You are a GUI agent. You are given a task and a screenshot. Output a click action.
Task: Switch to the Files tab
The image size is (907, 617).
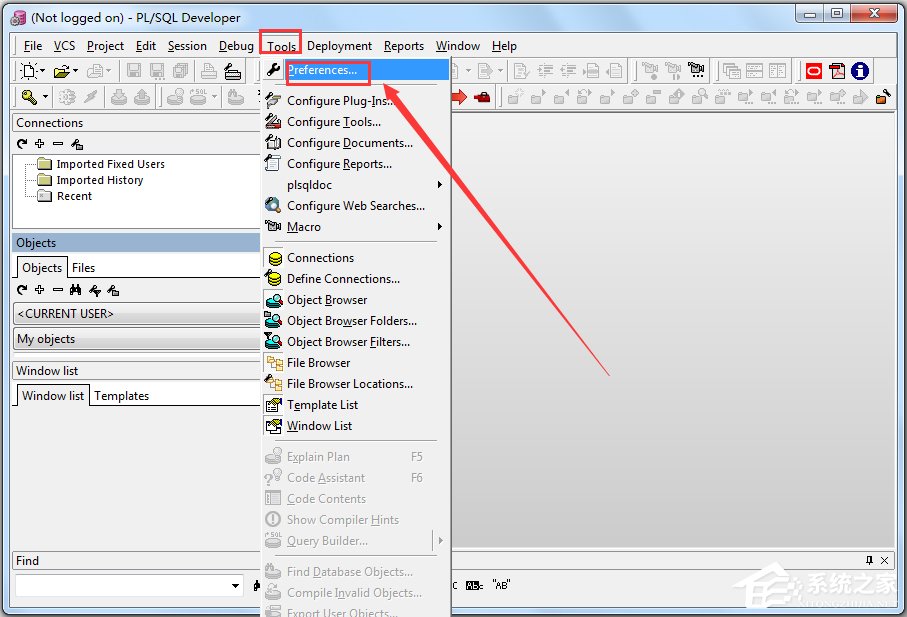click(83, 268)
